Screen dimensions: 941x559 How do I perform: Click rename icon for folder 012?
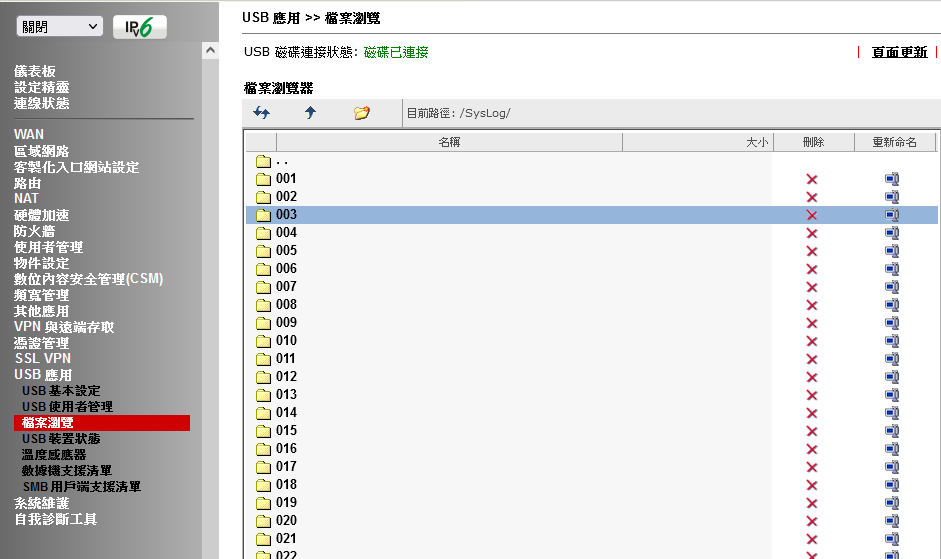pyautogui.click(x=892, y=377)
